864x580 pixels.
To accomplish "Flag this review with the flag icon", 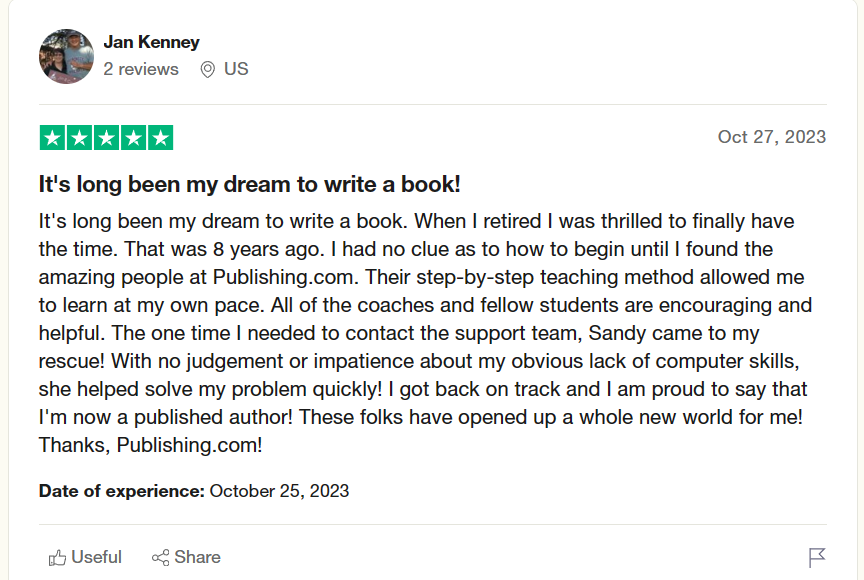I will click(x=816, y=557).
